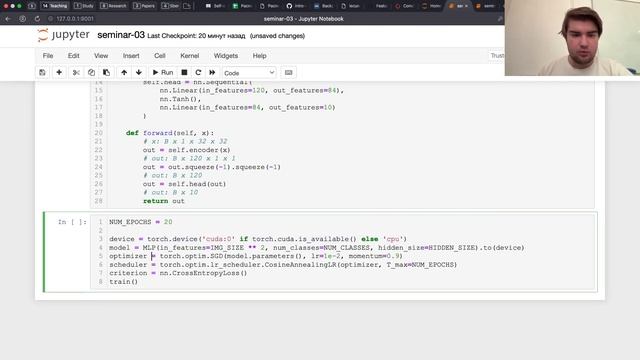Switch to the Papers tab group
This screenshot has width=640, height=360.
(144, 6)
